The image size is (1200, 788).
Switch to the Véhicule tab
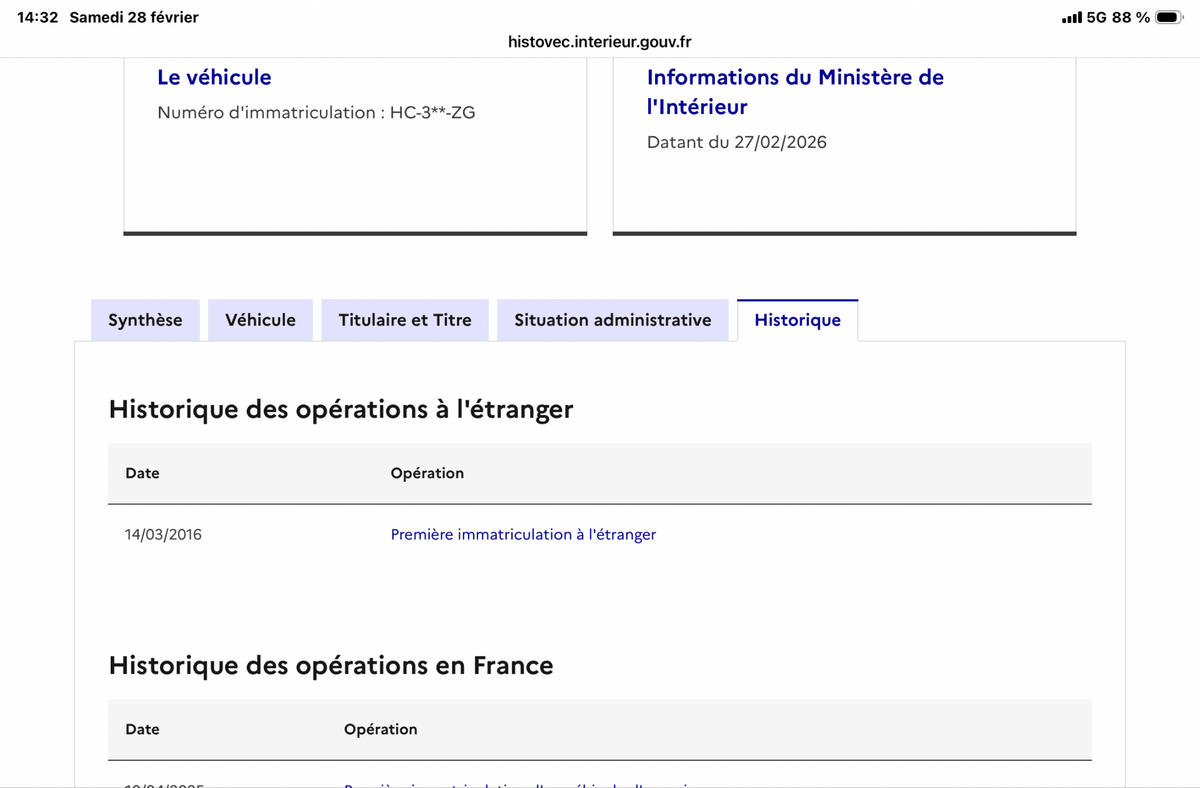click(x=261, y=320)
